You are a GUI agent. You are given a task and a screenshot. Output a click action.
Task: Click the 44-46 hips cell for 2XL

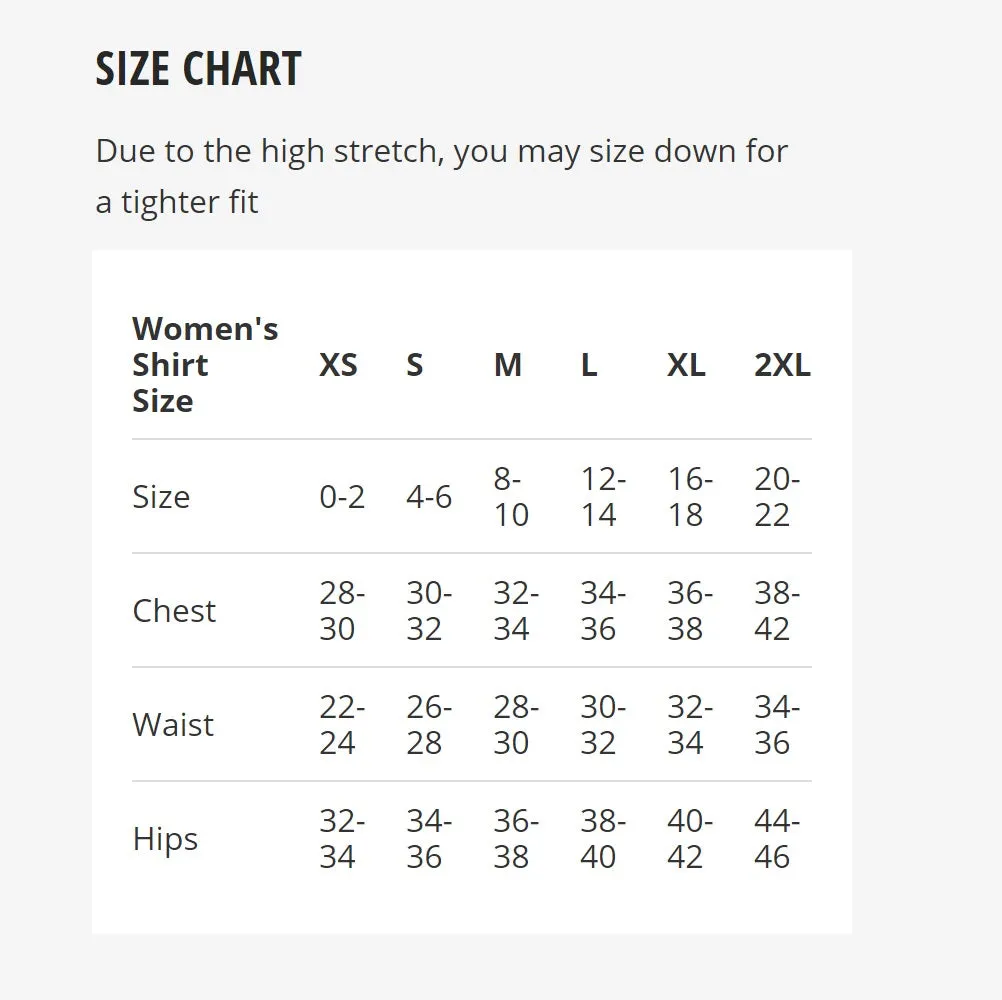tap(777, 839)
